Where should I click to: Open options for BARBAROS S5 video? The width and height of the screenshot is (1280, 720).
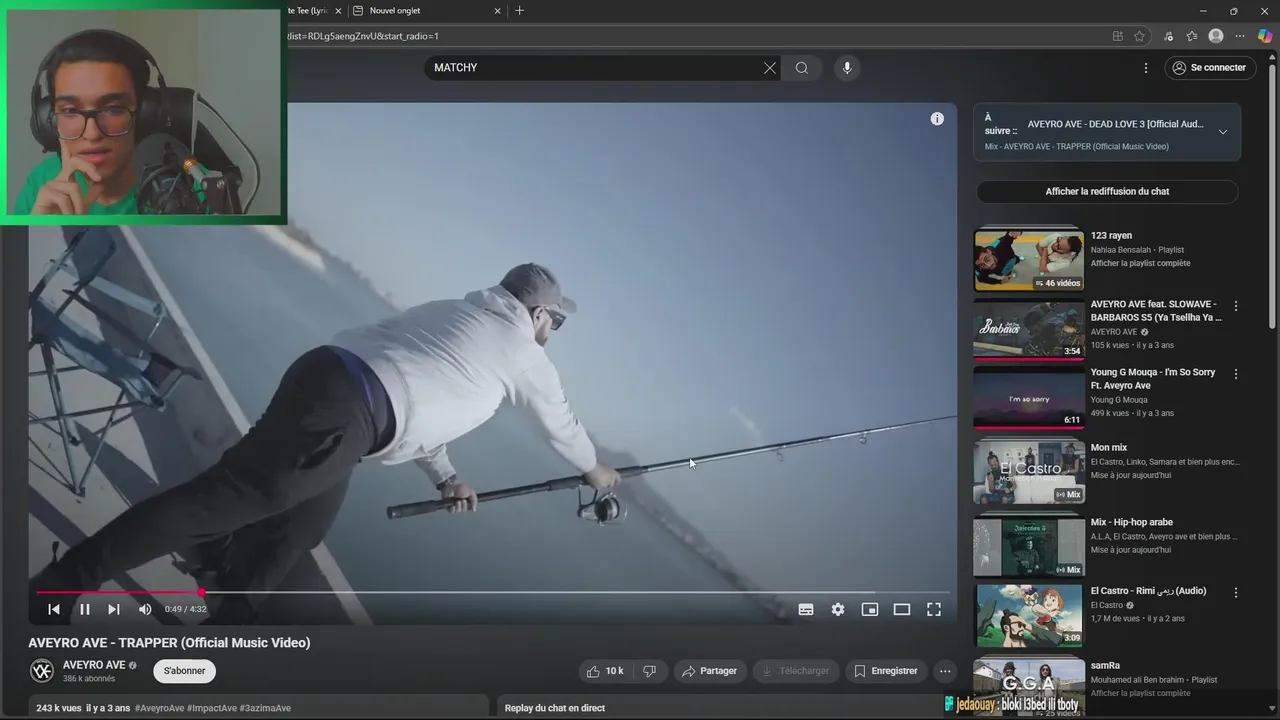(x=1236, y=306)
